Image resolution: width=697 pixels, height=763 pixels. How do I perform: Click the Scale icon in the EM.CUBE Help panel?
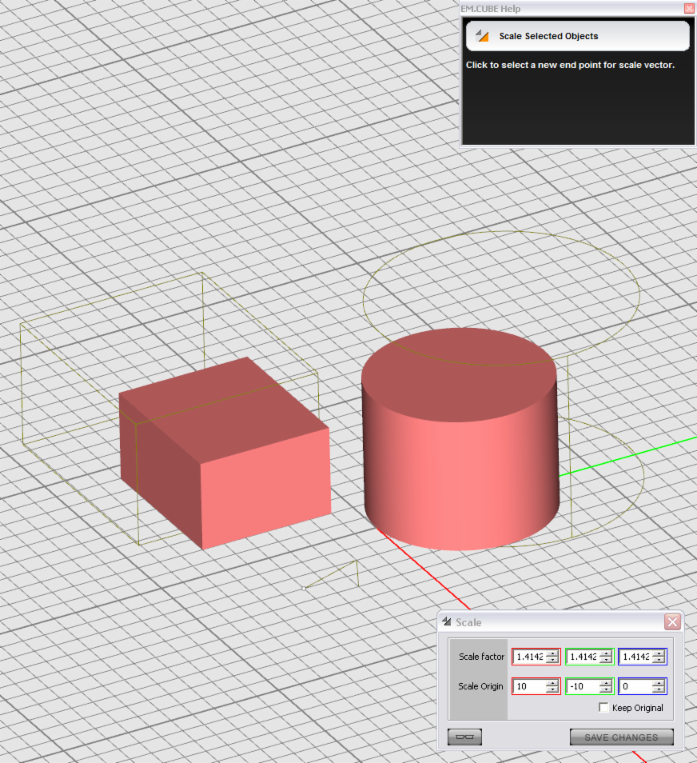(x=482, y=36)
